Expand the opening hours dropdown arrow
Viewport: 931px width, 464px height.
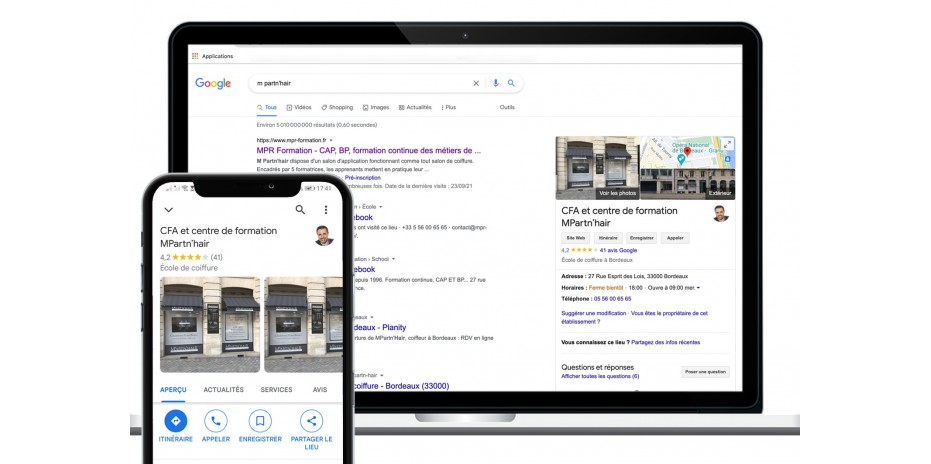[x=698, y=288]
